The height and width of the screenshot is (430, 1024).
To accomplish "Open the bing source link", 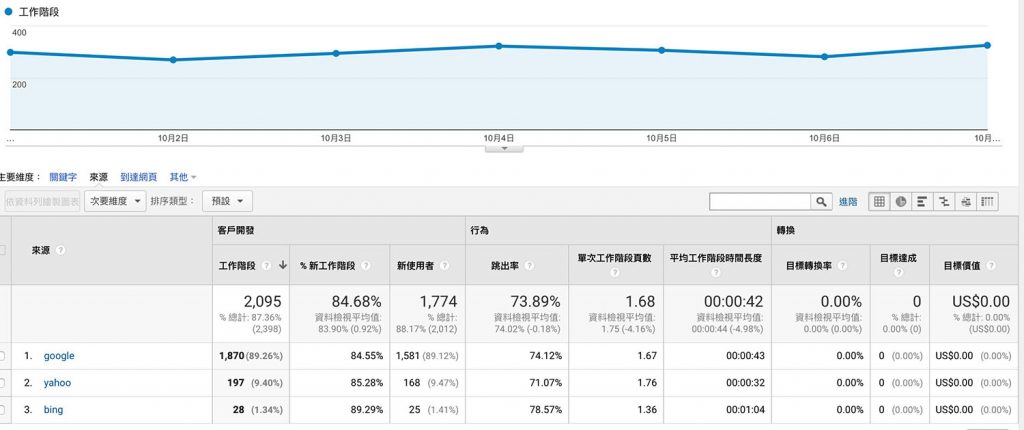I will [54, 410].
